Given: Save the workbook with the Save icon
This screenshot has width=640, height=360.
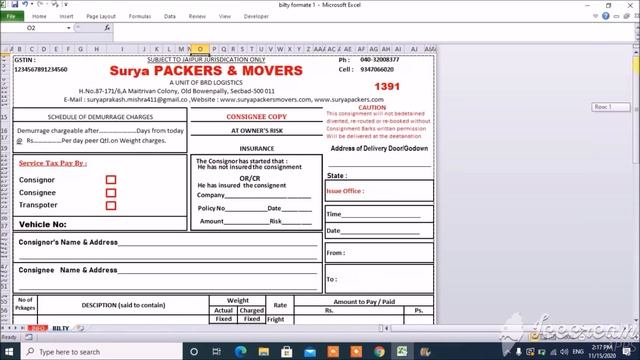Looking at the screenshot, I should (15, 4).
